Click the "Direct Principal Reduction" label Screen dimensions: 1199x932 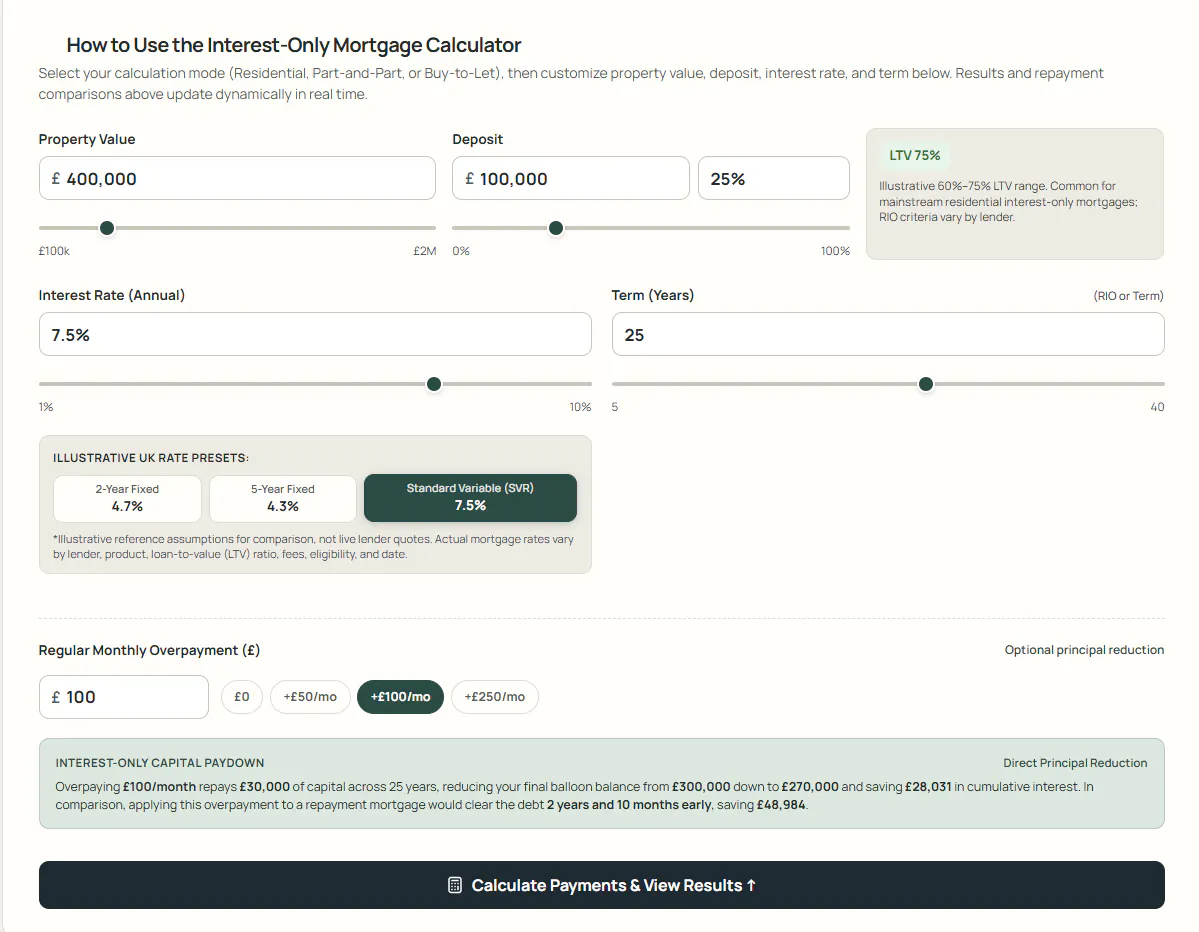tap(1075, 763)
